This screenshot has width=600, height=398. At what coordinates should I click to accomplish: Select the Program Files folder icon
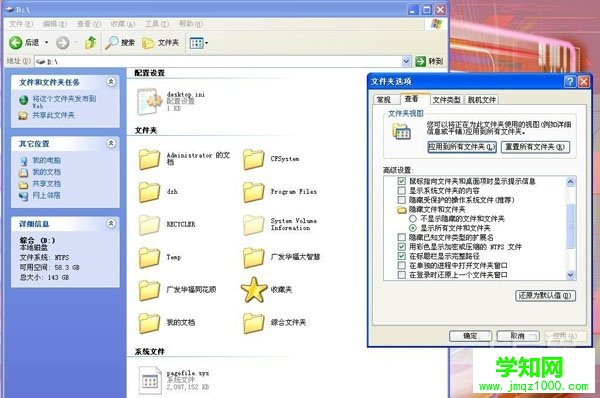pos(254,192)
